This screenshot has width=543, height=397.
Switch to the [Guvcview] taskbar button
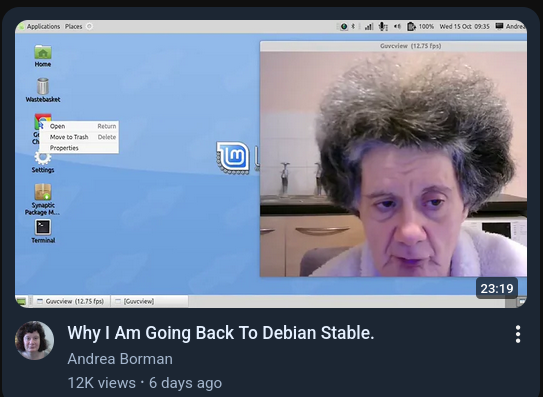(150, 301)
